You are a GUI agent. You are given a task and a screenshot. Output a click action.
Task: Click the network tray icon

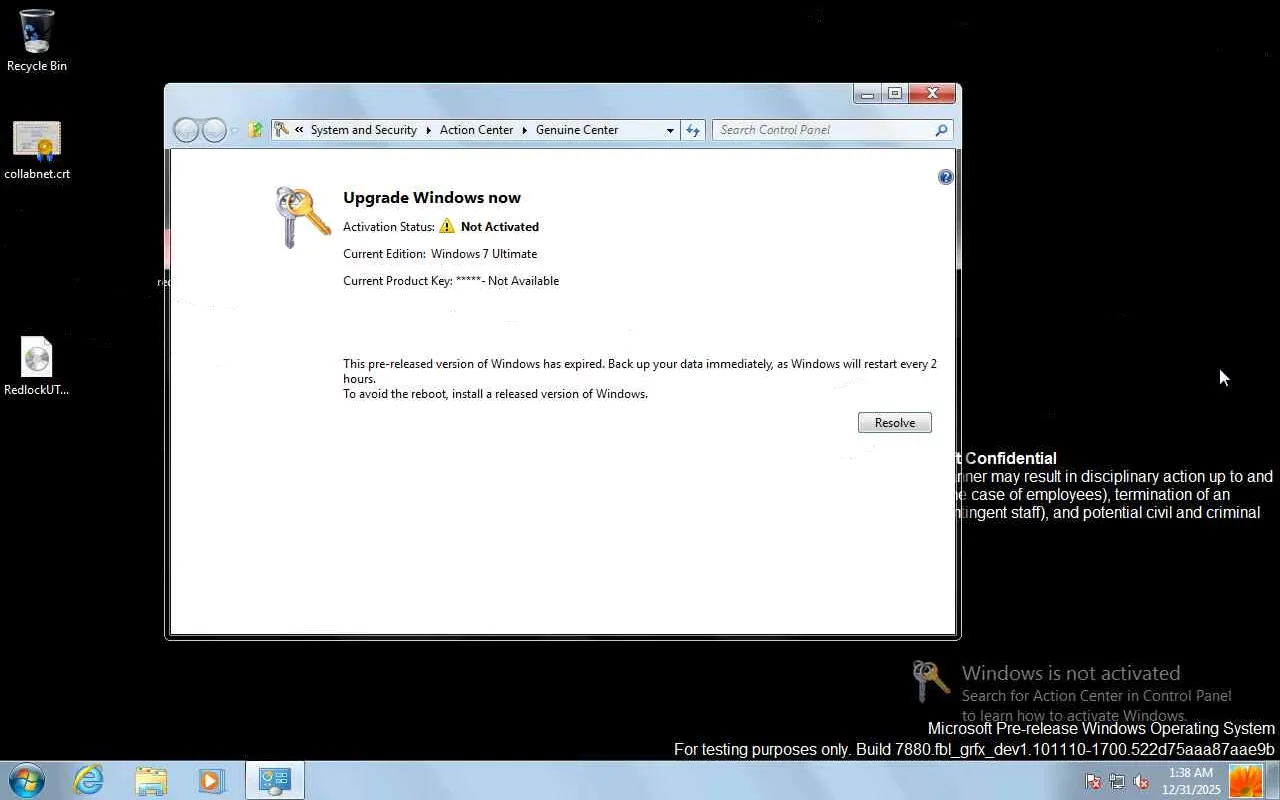click(x=1117, y=781)
